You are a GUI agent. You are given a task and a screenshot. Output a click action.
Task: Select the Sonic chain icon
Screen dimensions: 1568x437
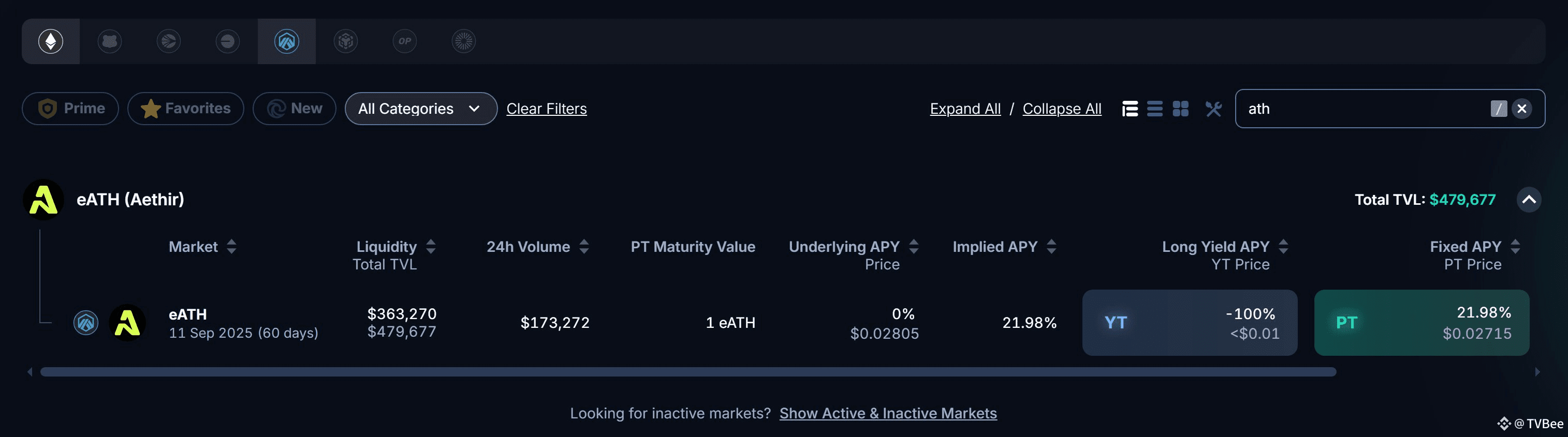point(169,41)
